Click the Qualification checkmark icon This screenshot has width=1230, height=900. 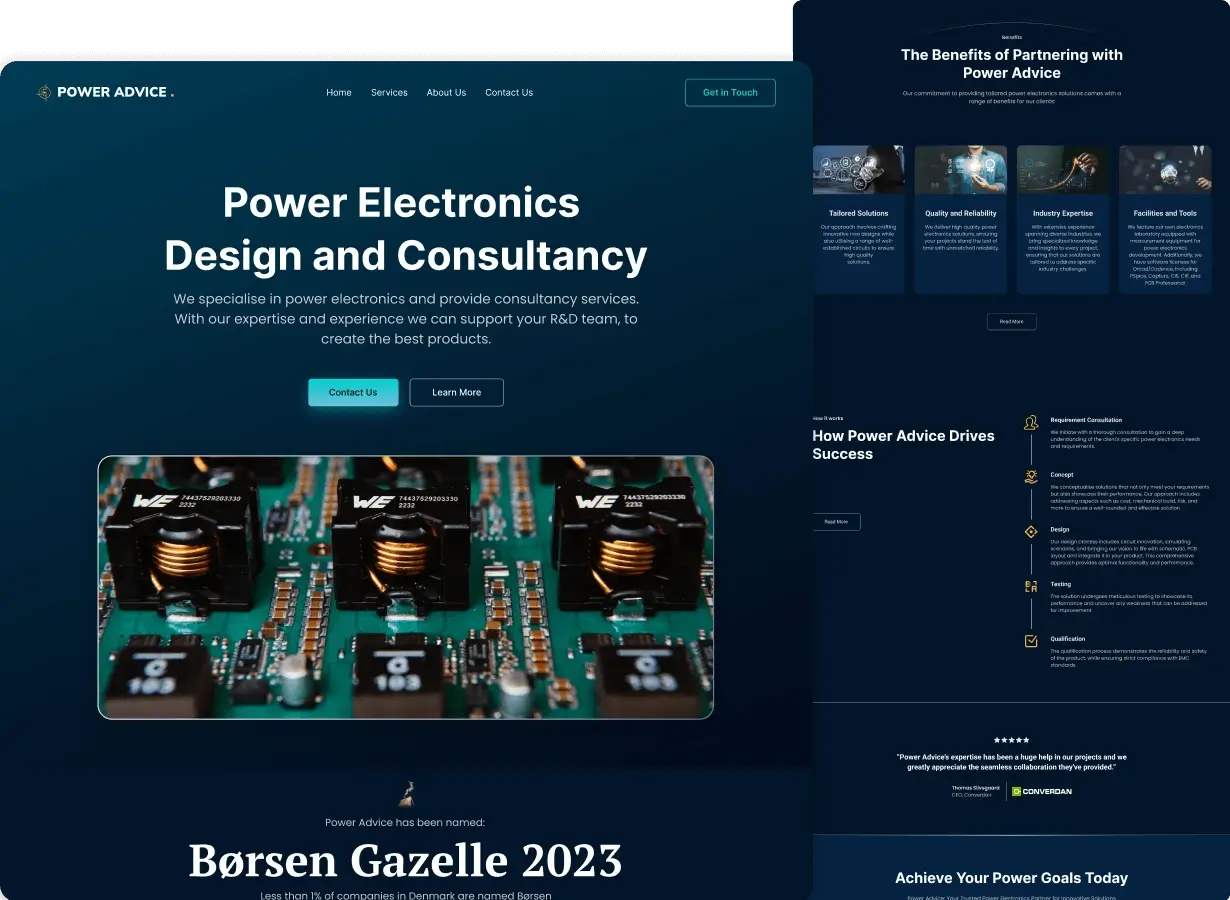point(1031,642)
